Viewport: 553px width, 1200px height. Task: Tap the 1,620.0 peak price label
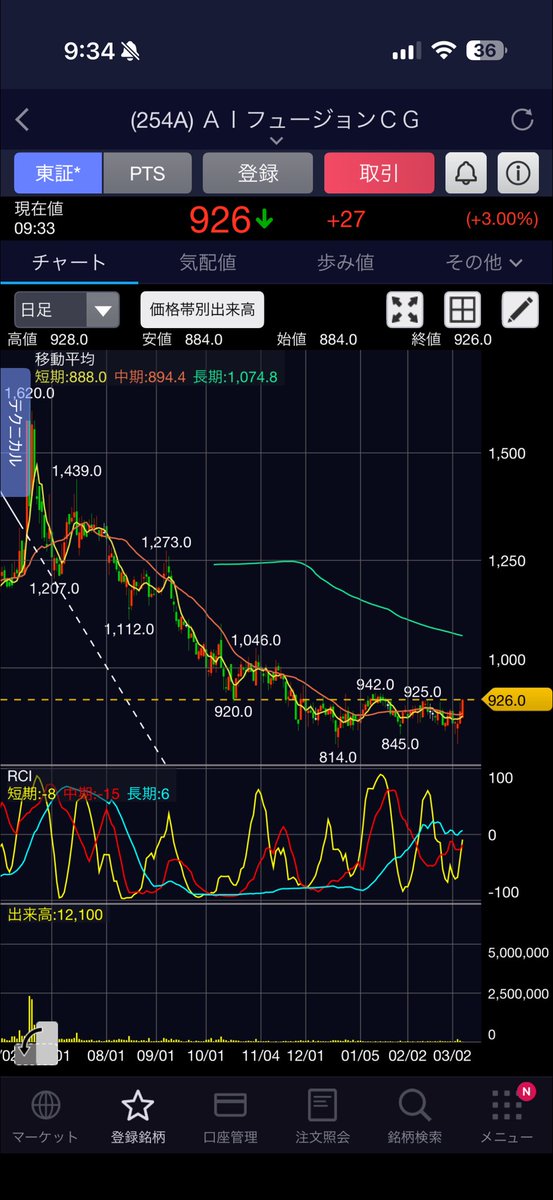(28, 393)
